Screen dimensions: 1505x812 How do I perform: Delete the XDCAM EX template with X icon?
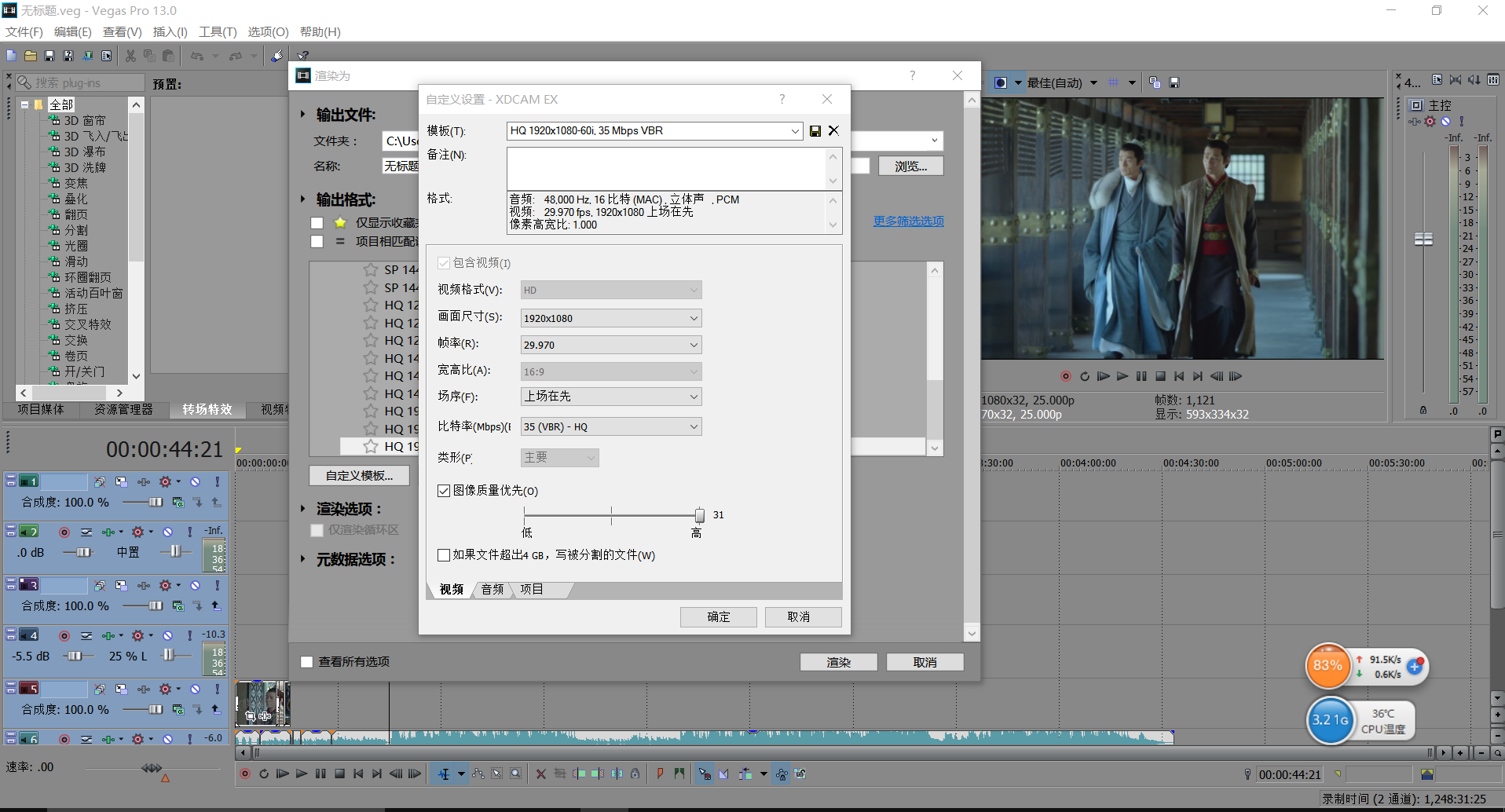[833, 130]
